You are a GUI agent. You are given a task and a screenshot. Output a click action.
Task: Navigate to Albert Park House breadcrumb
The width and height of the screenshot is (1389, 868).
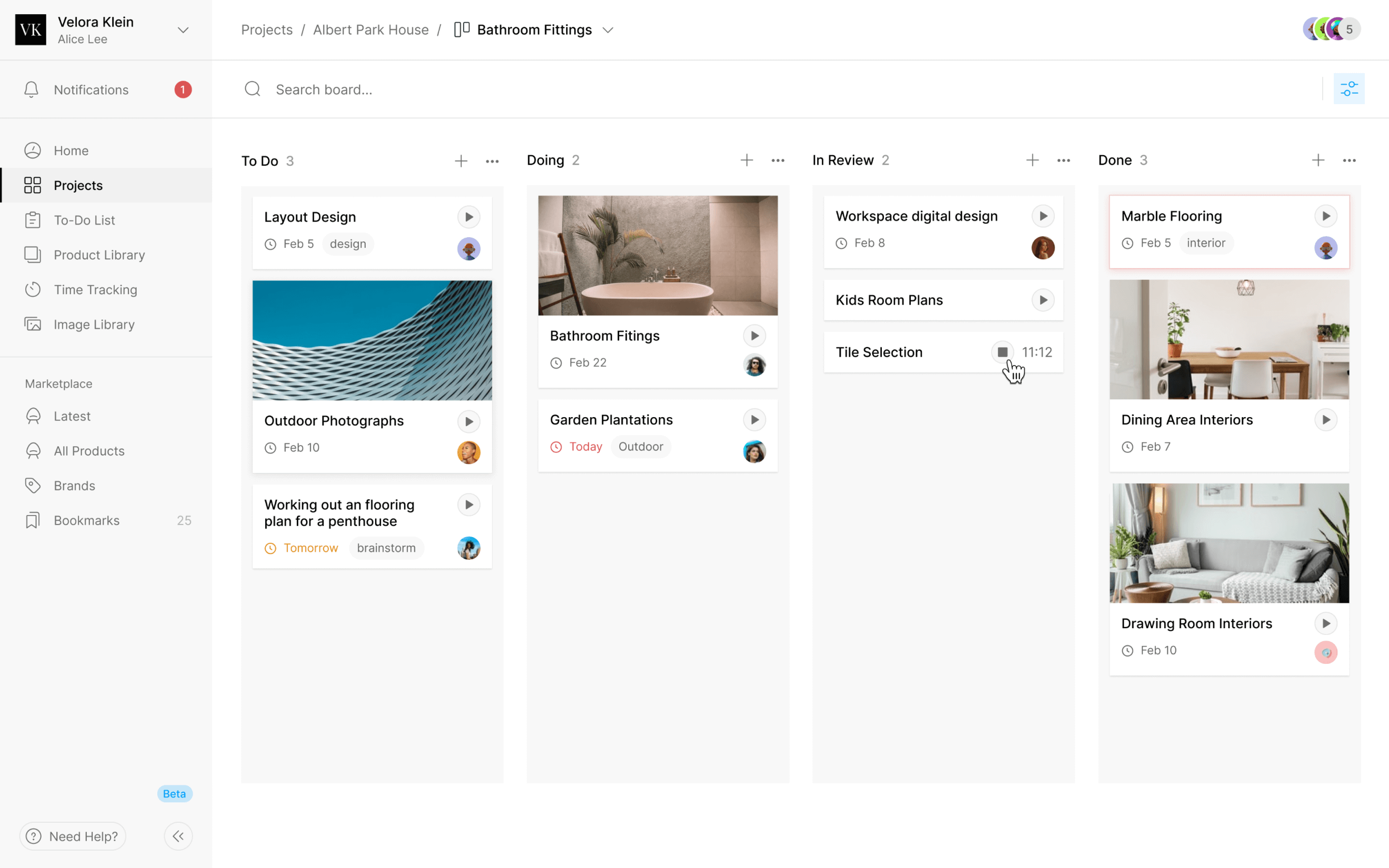pyautogui.click(x=371, y=30)
